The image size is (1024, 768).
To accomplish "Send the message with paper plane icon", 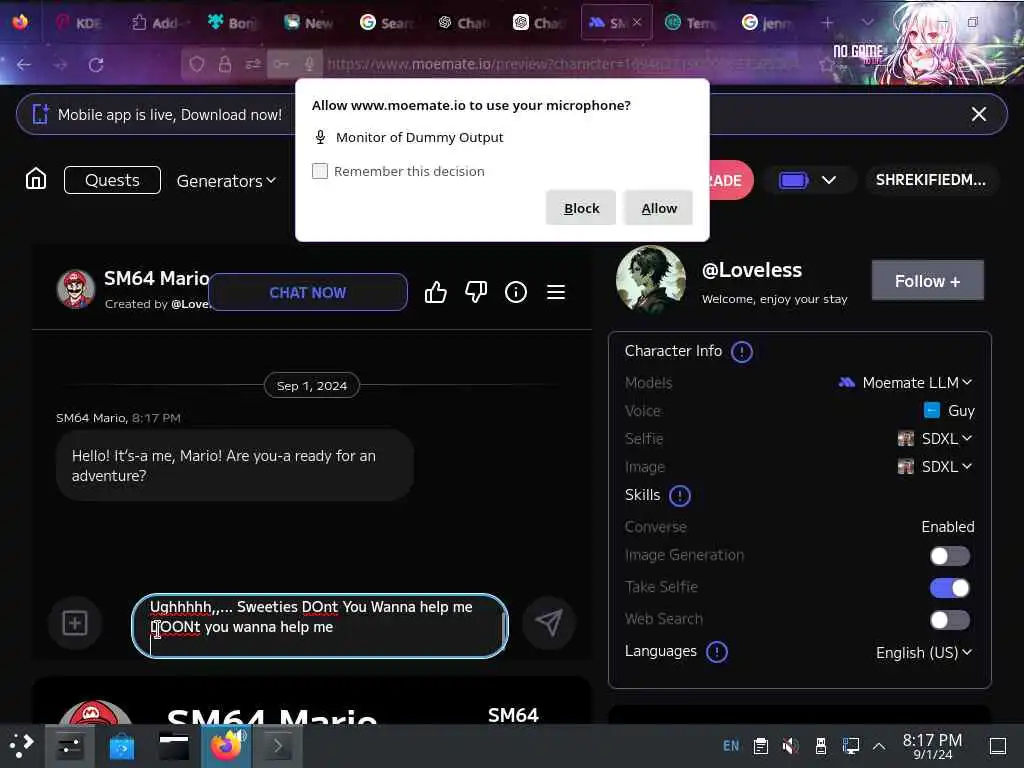I will (549, 623).
